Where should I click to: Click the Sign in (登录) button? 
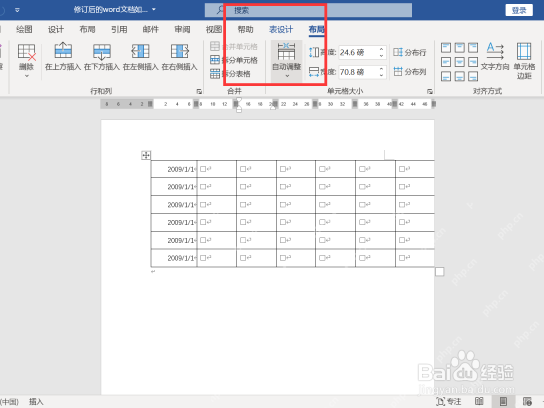[x=519, y=10]
